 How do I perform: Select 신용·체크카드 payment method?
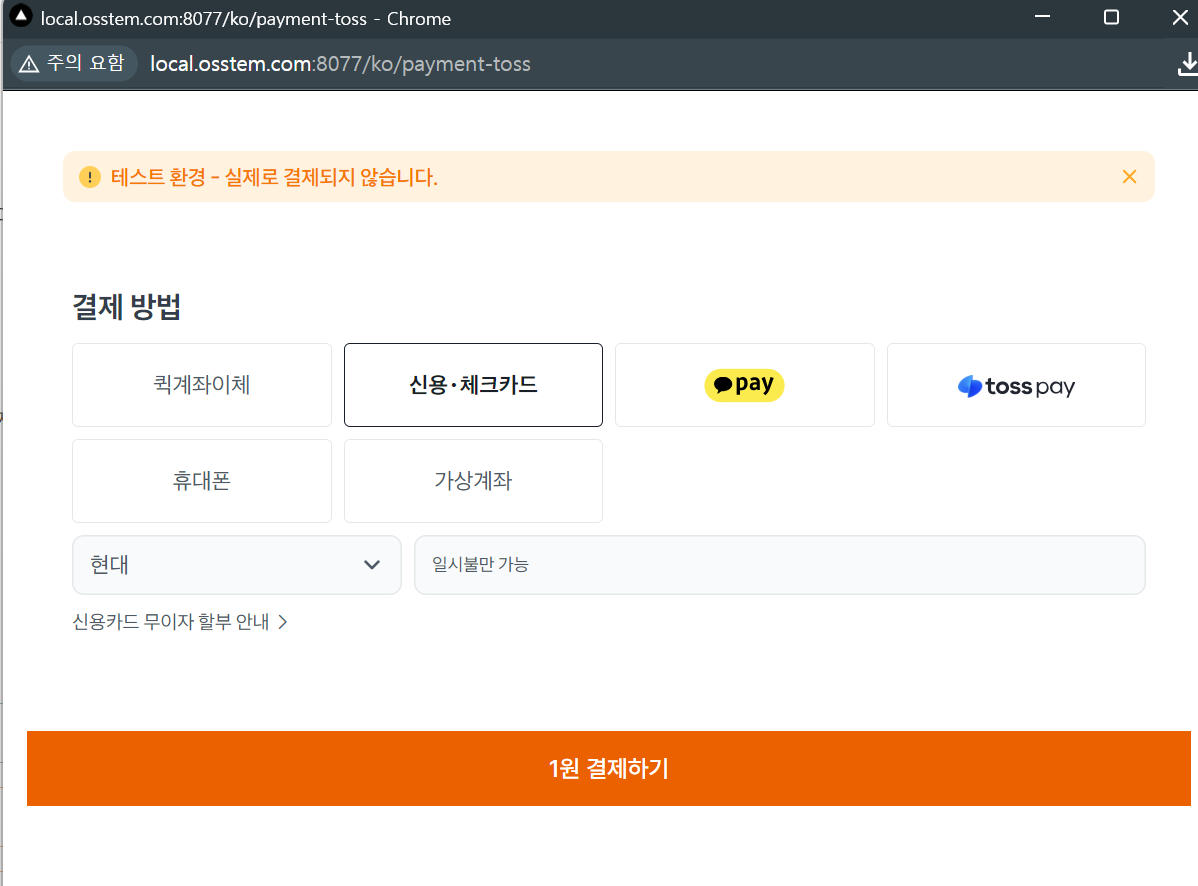473,385
